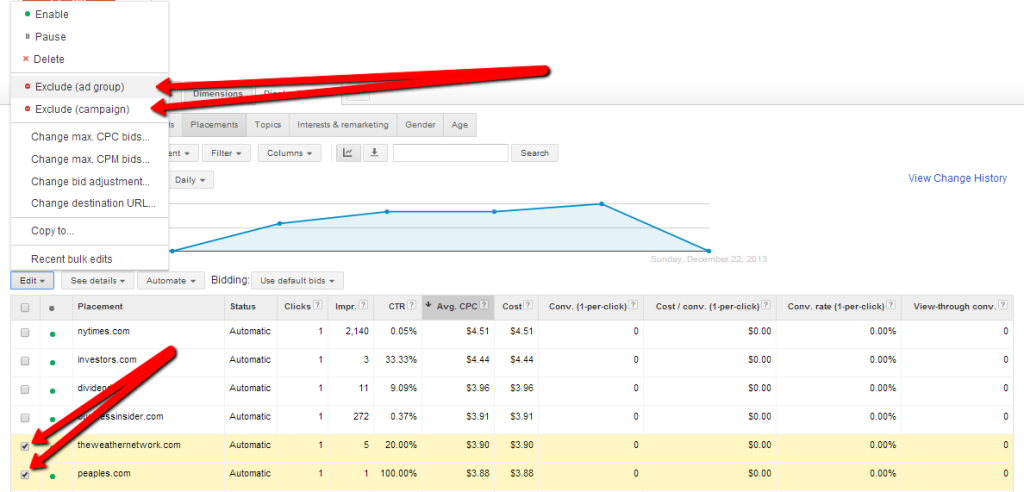Click help icon next to Avg. CPC column
Image resolution: width=1024 pixels, height=492 pixels.
(x=485, y=306)
